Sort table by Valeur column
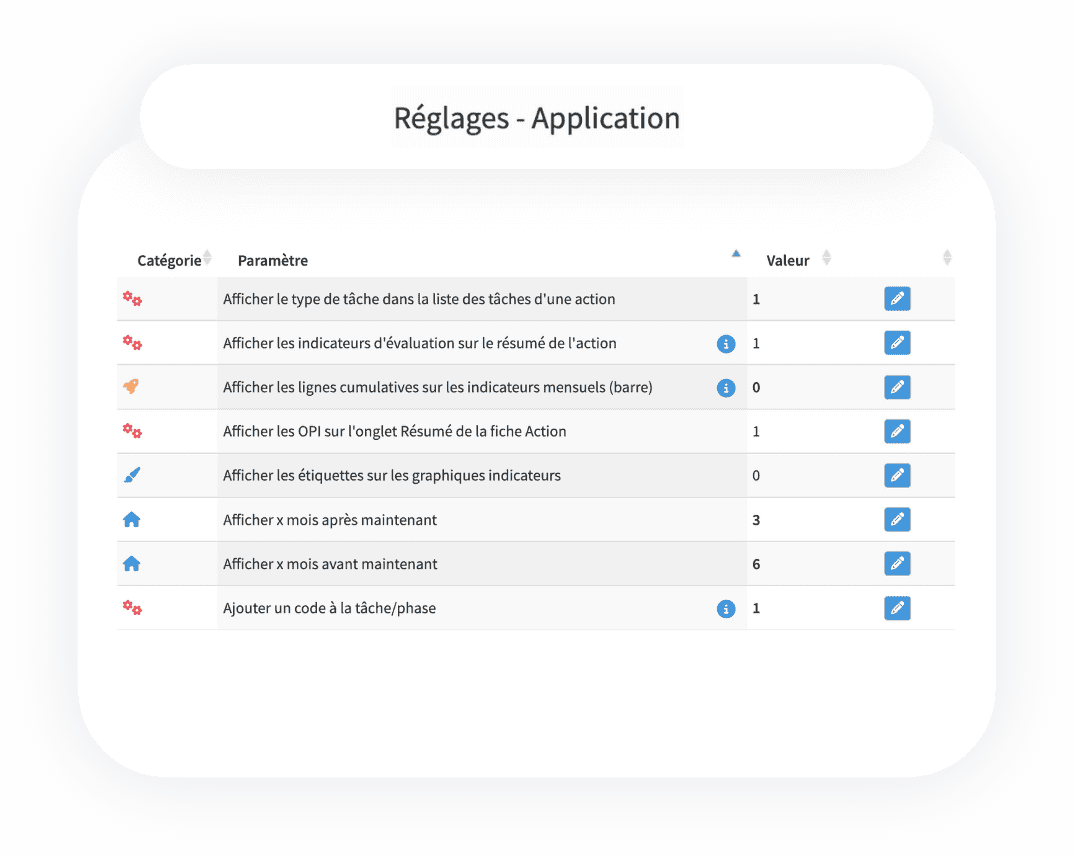This screenshot has height=855, width=1074. tap(826, 258)
